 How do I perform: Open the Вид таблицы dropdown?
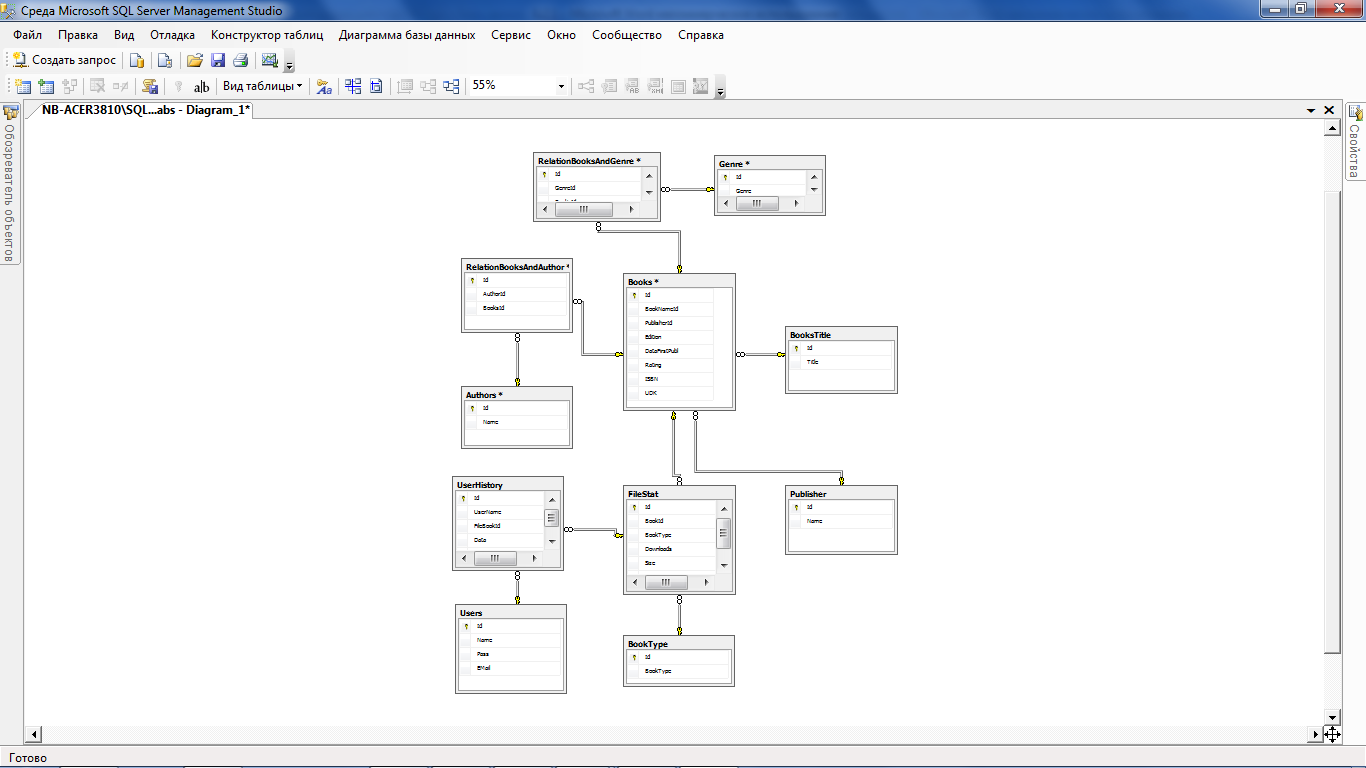[263, 86]
